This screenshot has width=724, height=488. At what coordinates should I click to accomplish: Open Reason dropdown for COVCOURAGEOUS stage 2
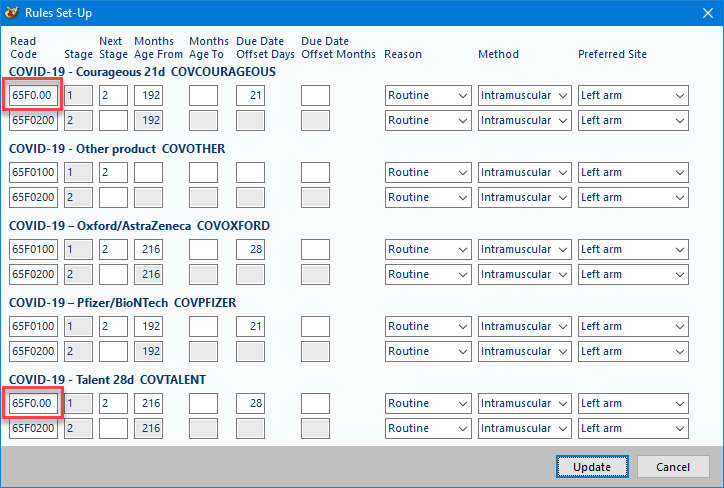tap(428, 120)
